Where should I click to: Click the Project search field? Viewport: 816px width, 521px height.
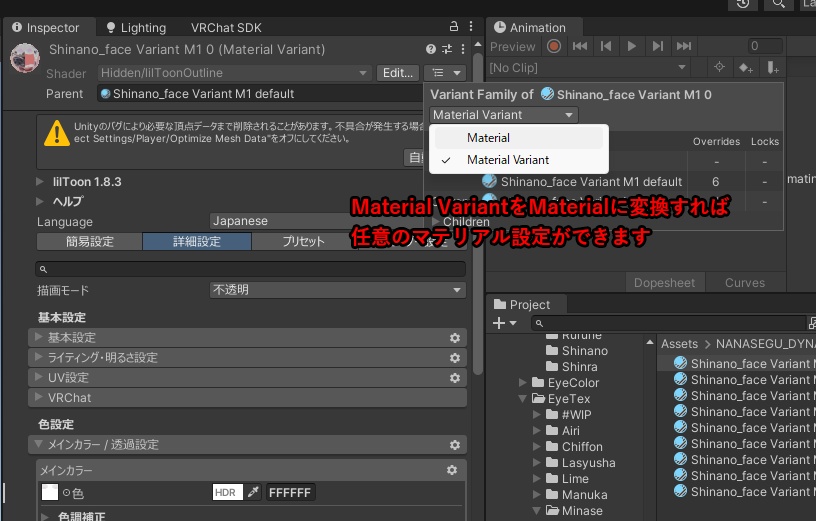pos(669,323)
